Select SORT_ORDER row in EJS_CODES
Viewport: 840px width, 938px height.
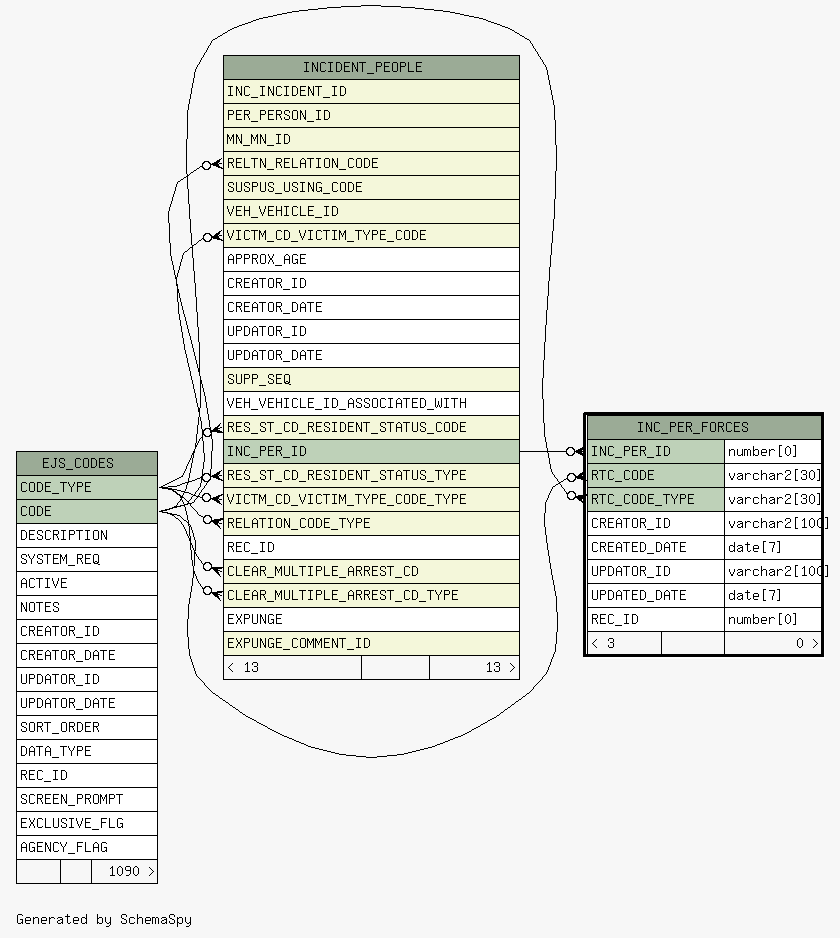87,727
